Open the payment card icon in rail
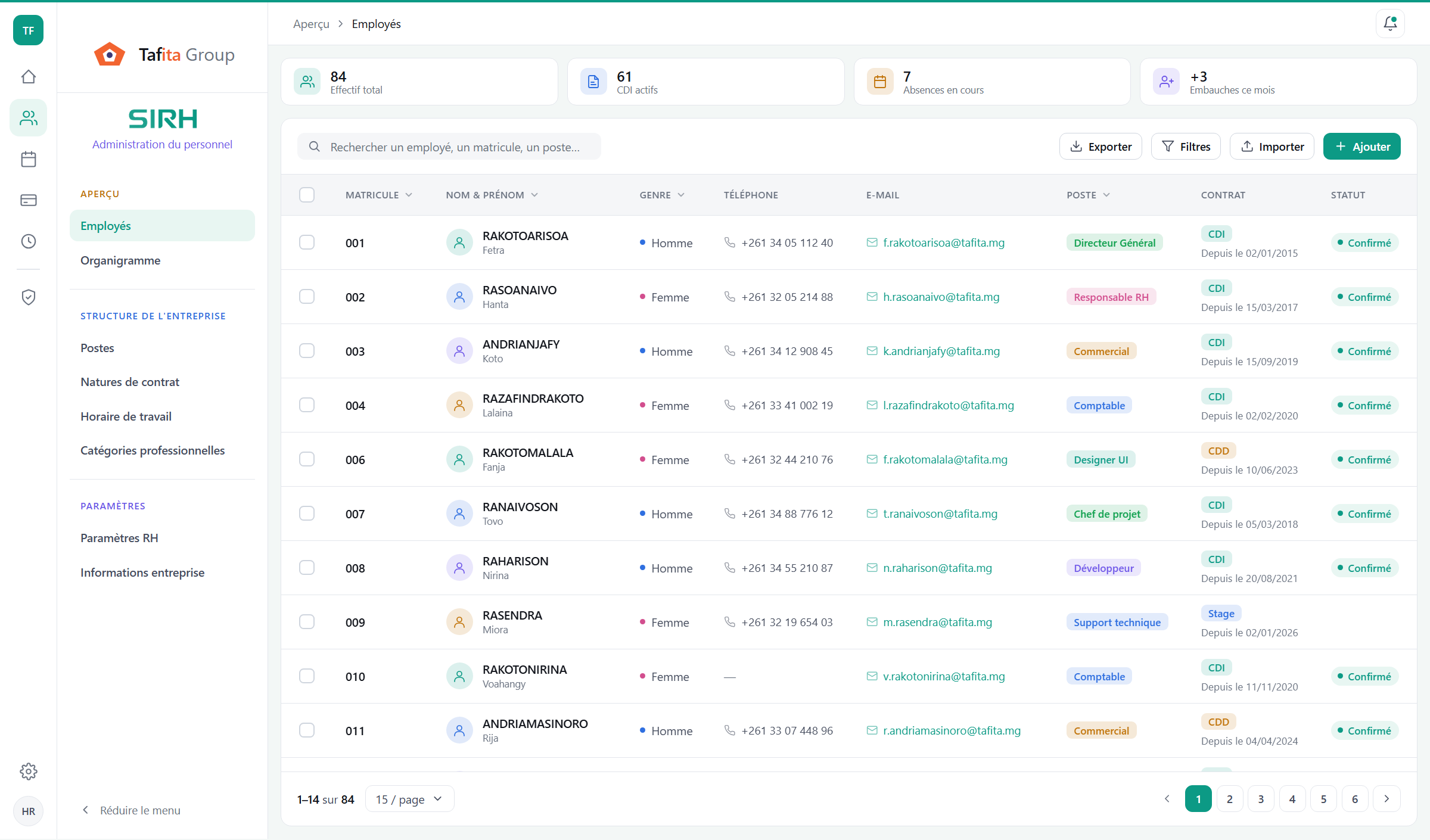The height and width of the screenshot is (840, 1430). point(29,200)
